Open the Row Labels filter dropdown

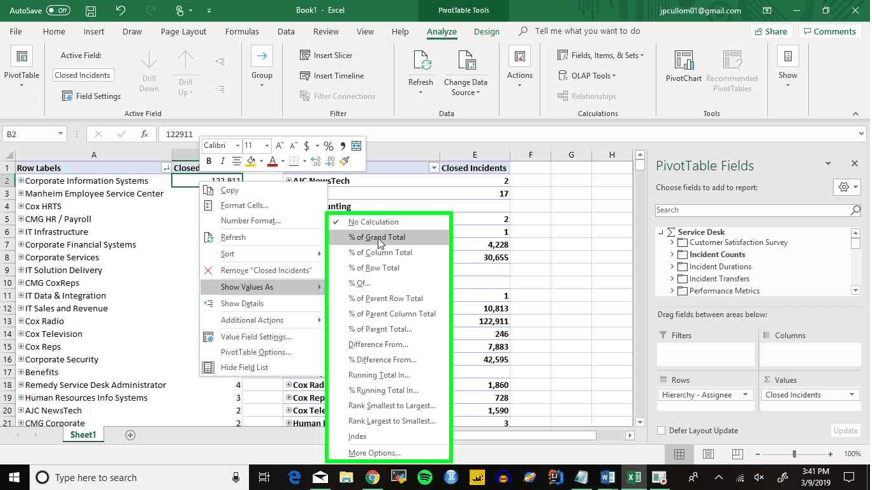(166, 168)
